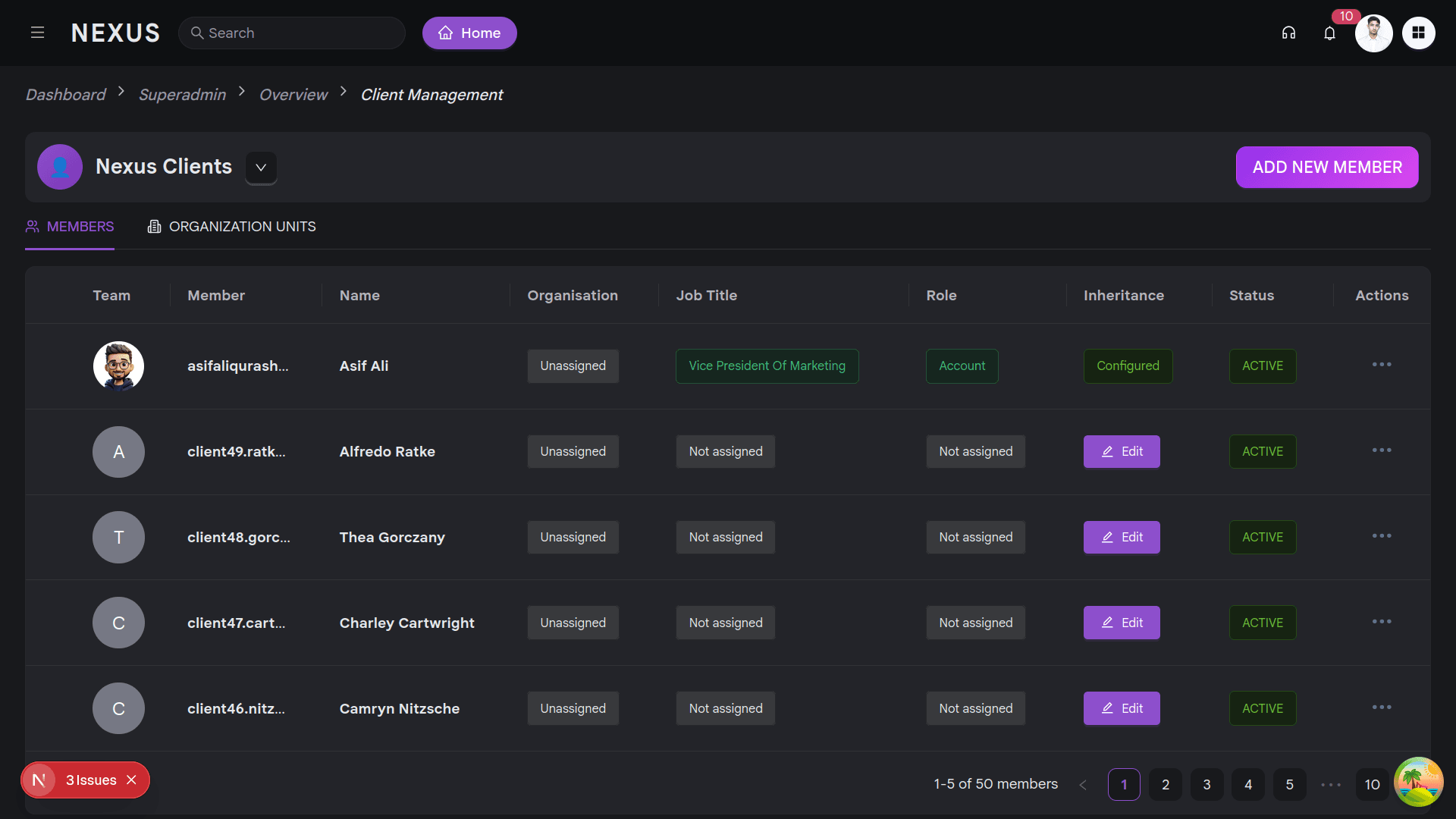Switch to the ORGANIZATION UNITS tab

pos(232,227)
